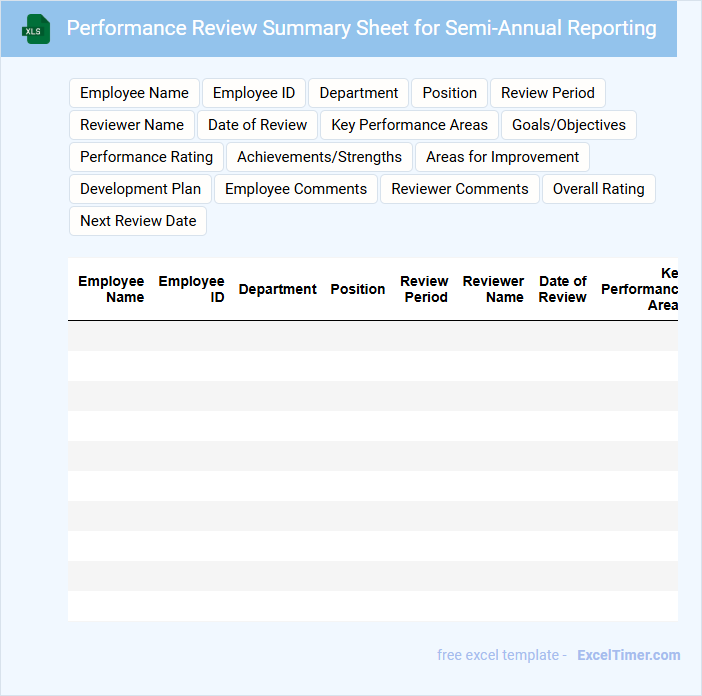Select the Employee Comments tag
The image size is (702, 696).
296,189
